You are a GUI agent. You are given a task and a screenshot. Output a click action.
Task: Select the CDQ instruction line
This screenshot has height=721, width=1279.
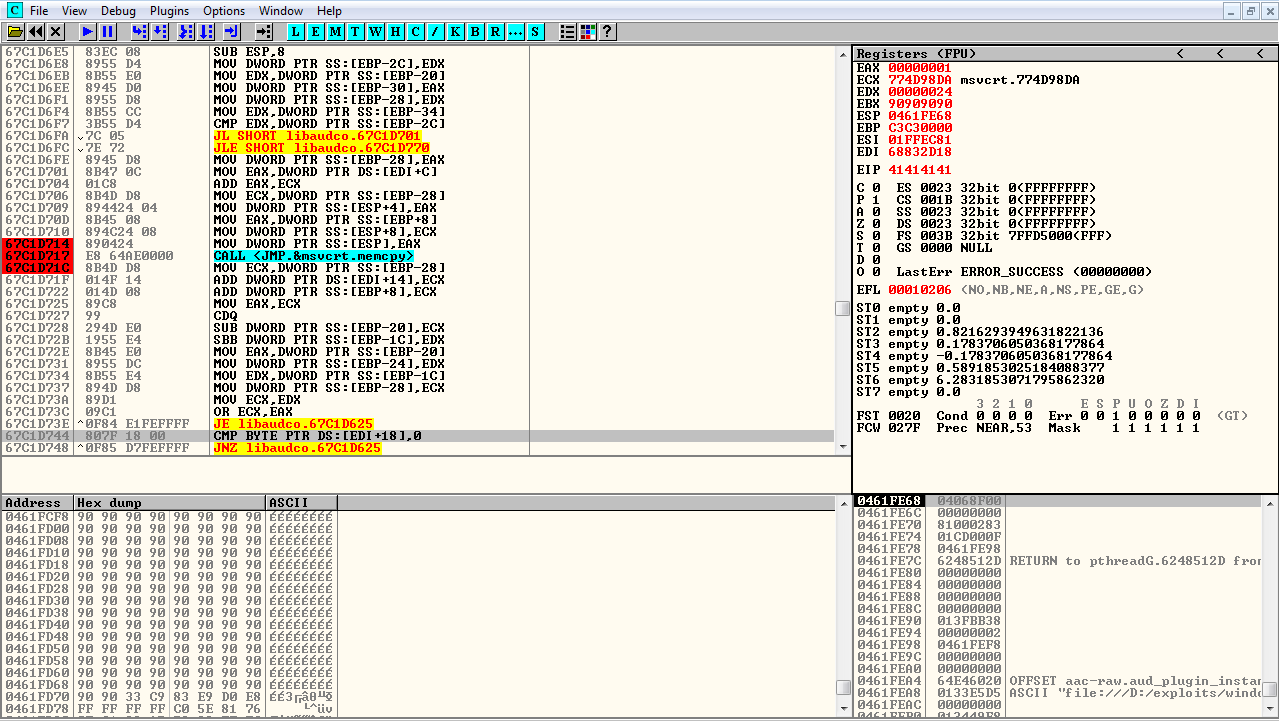click(225, 316)
